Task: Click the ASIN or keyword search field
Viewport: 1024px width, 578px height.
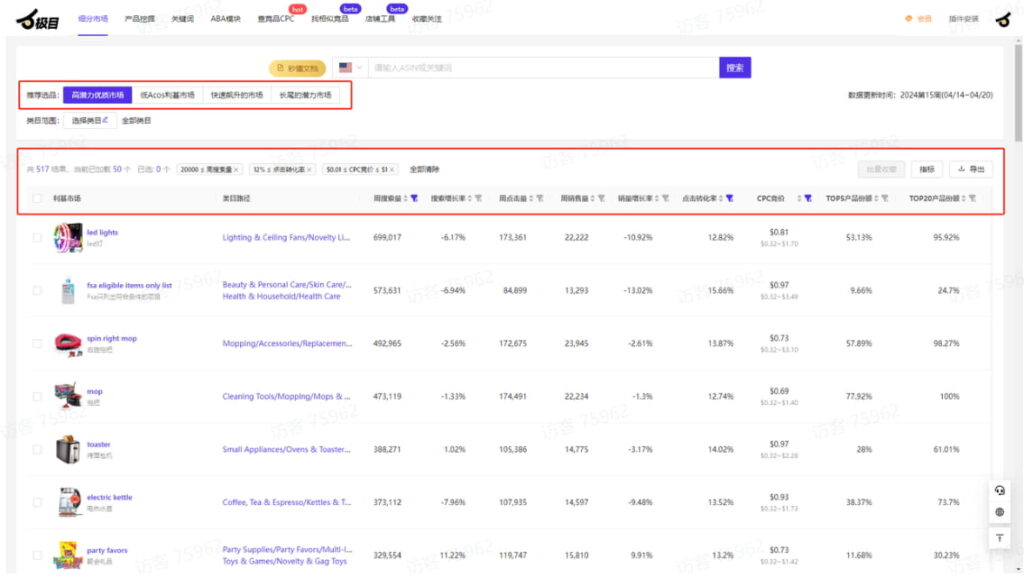Action: (x=540, y=68)
